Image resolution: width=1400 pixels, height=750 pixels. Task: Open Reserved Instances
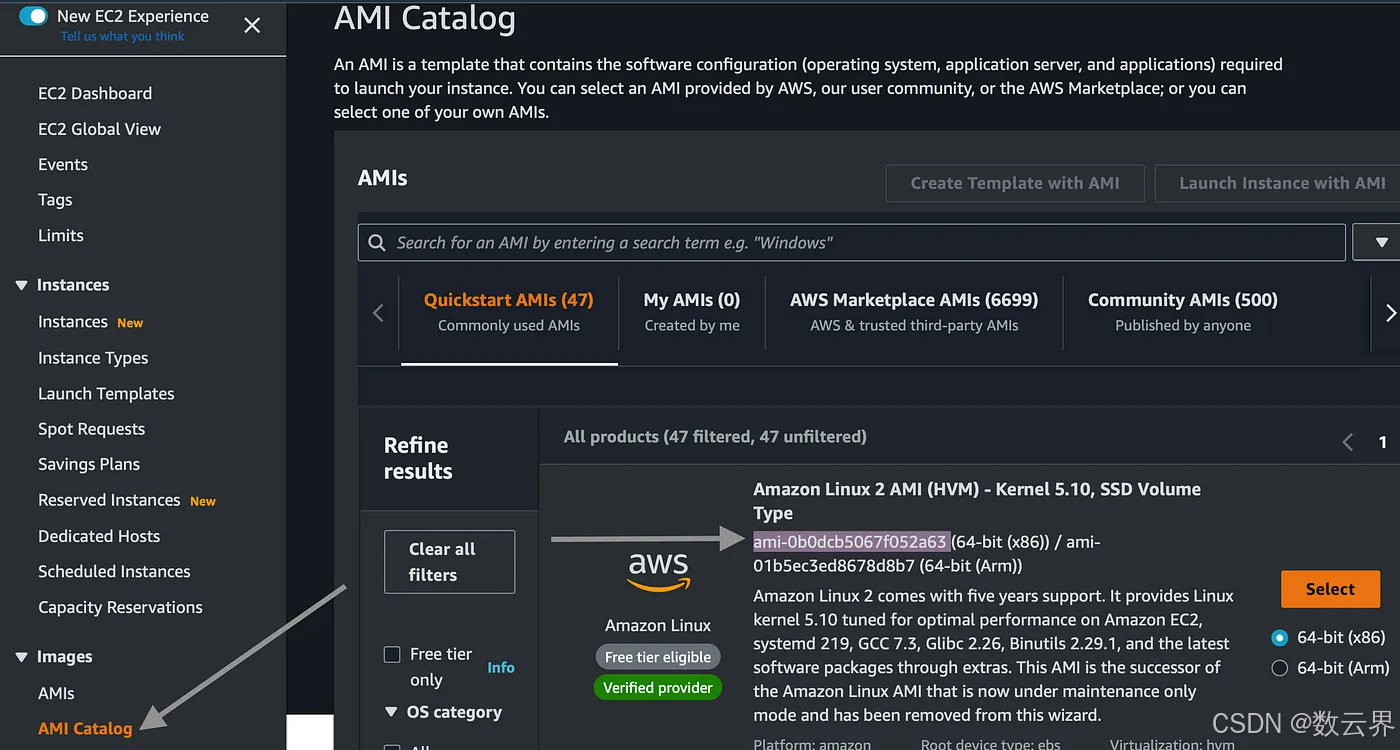(109, 500)
